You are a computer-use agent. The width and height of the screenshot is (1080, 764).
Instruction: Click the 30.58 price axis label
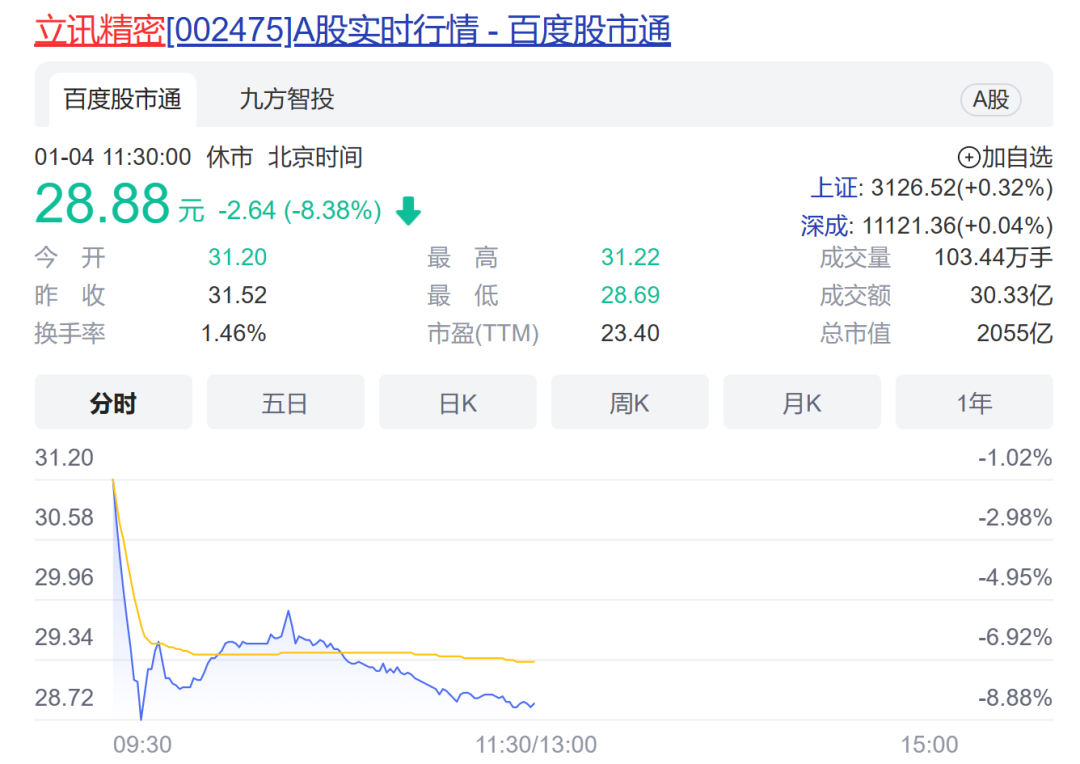(x=64, y=517)
